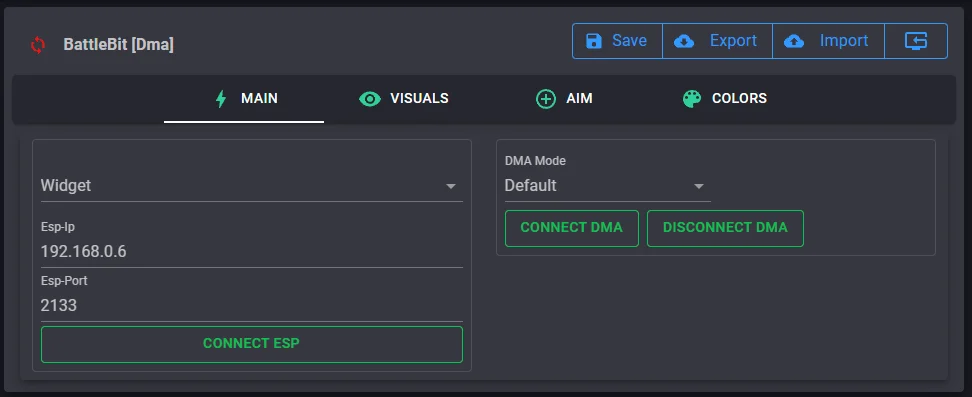Viewport: 972px width, 397px height.
Task: Focus the Esp-Ip address field
Action: pyautogui.click(x=252, y=251)
